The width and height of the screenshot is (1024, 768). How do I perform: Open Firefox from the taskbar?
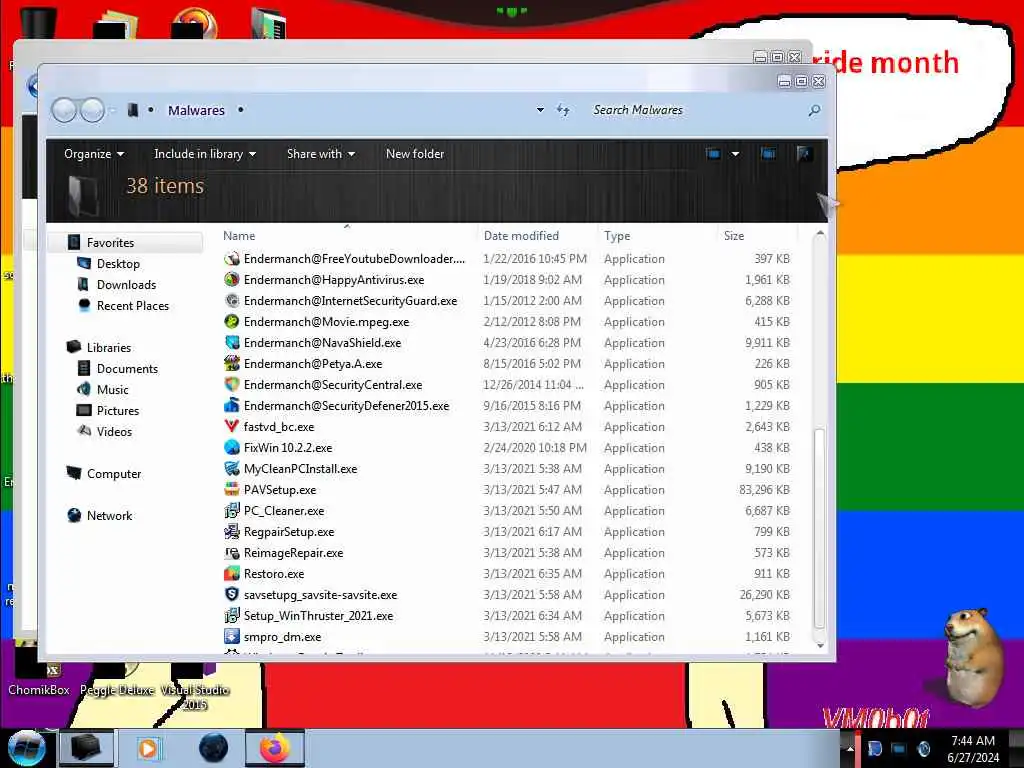[274, 748]
